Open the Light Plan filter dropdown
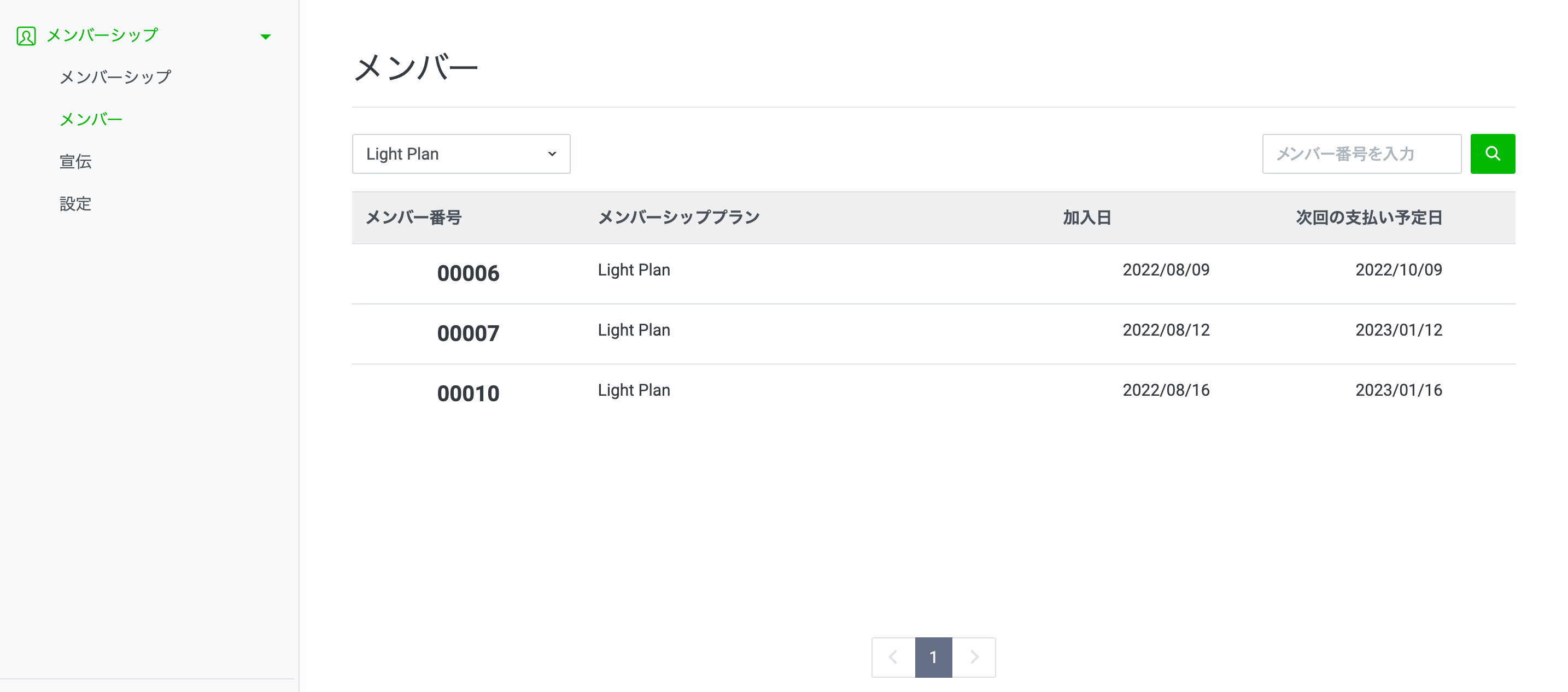The width and height of the screenshot is (1568, 692). 461,154
